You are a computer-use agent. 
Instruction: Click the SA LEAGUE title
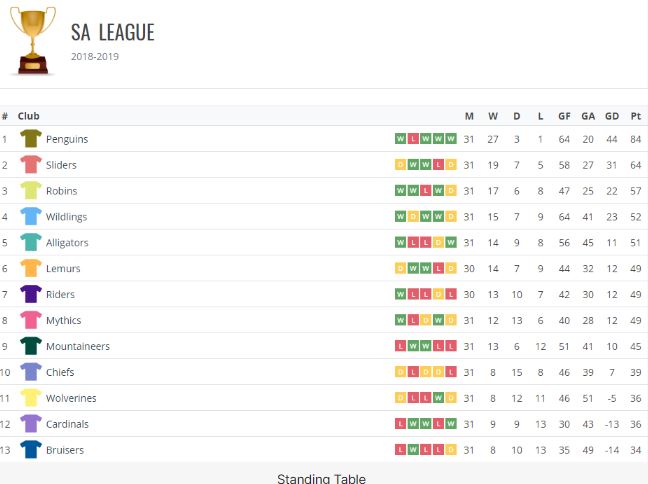pos(113,32)
